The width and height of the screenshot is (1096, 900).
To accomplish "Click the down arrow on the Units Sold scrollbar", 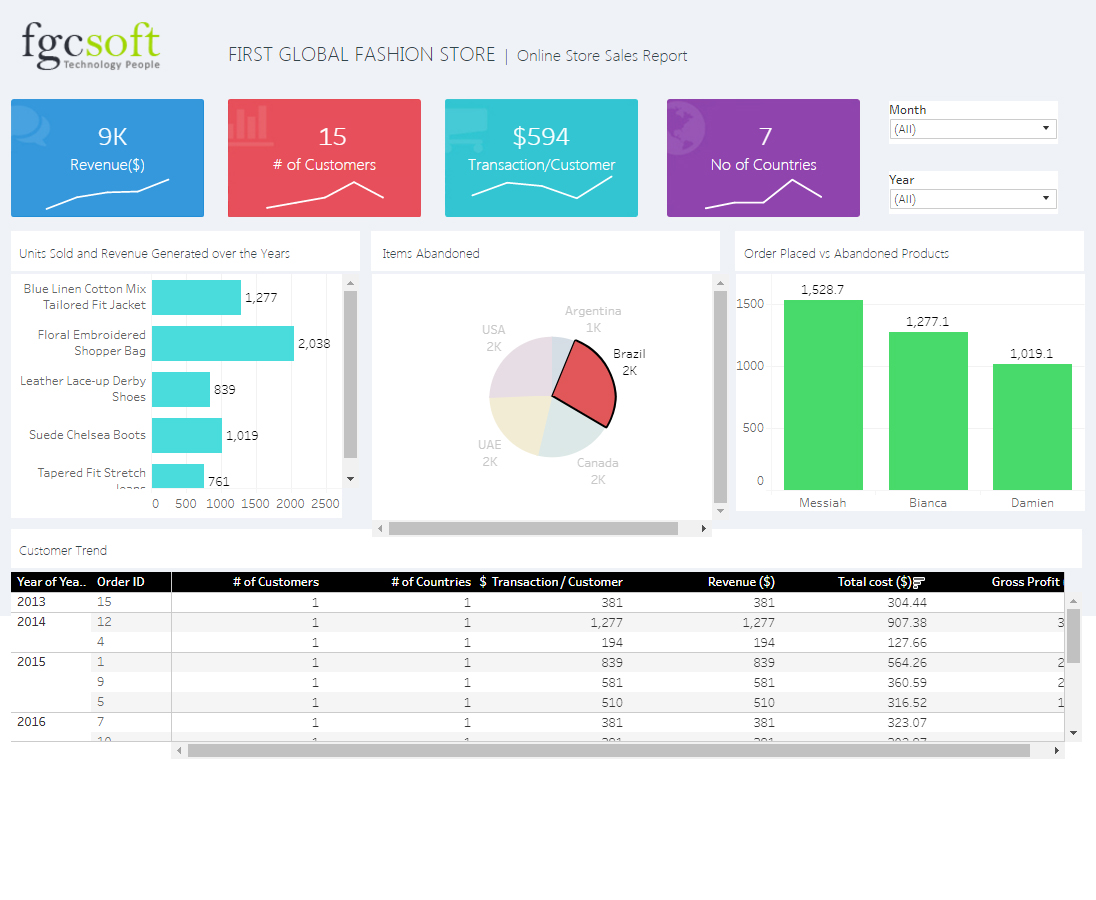I will (x=350, y=479).
